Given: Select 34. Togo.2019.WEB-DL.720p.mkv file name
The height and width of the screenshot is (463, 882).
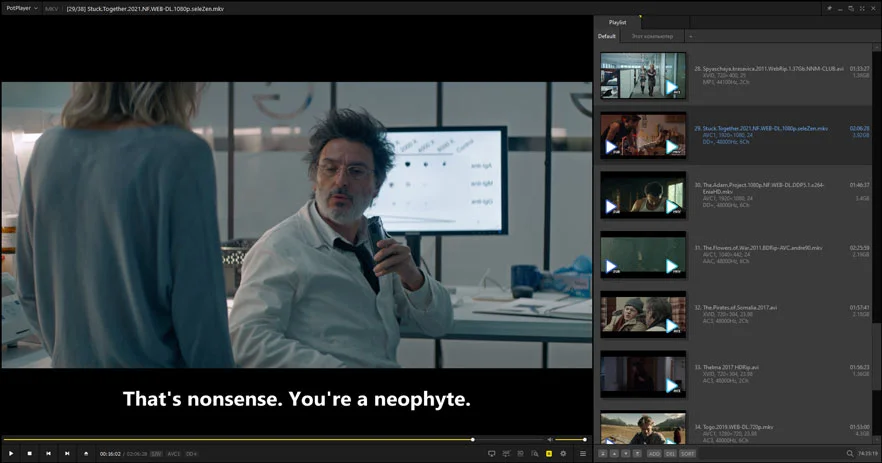Looking at the screenshot, I should (x=734, y=427).
